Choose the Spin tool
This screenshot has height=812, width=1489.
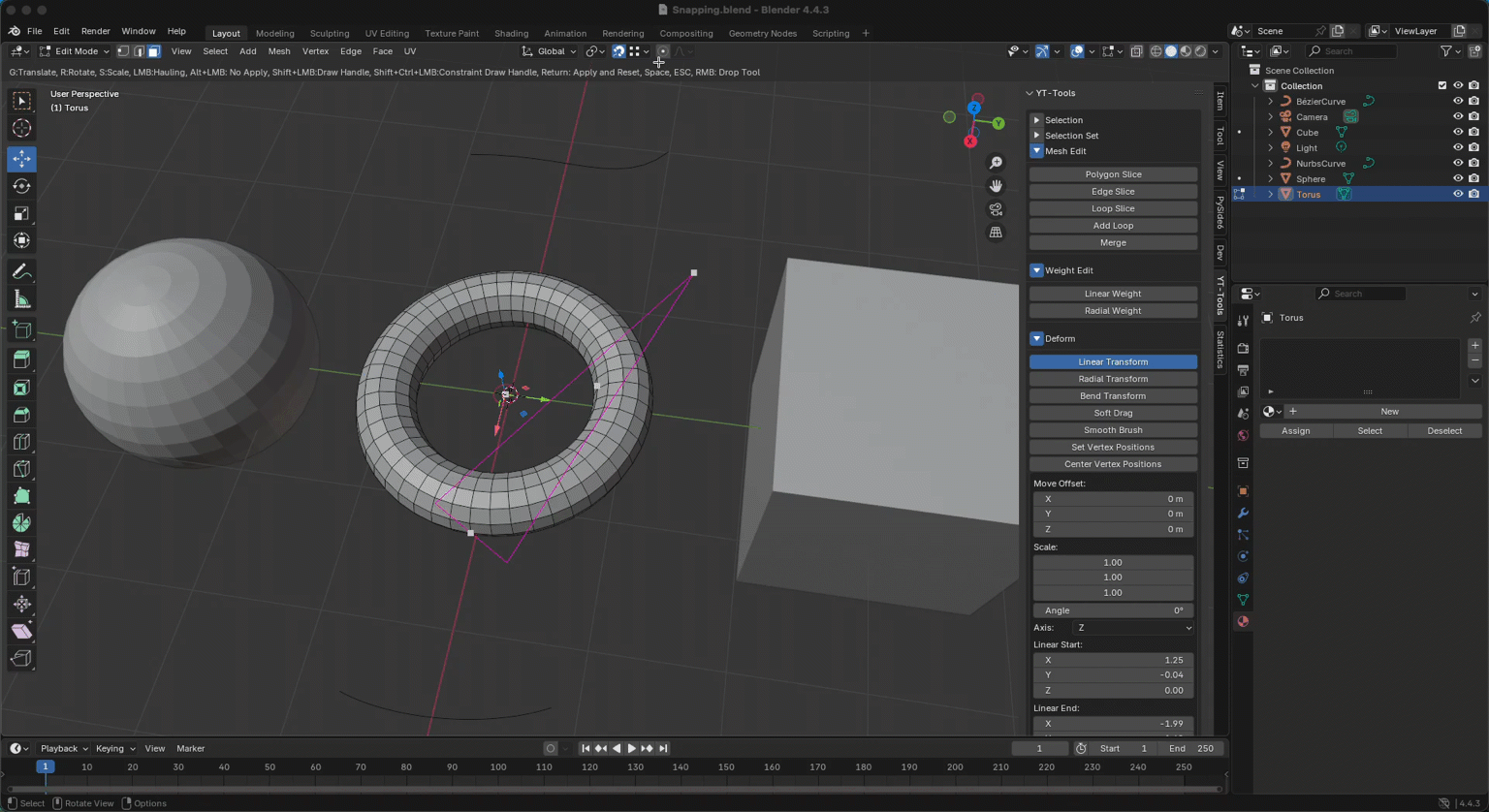pyautogui.click(x=21, y=523)
